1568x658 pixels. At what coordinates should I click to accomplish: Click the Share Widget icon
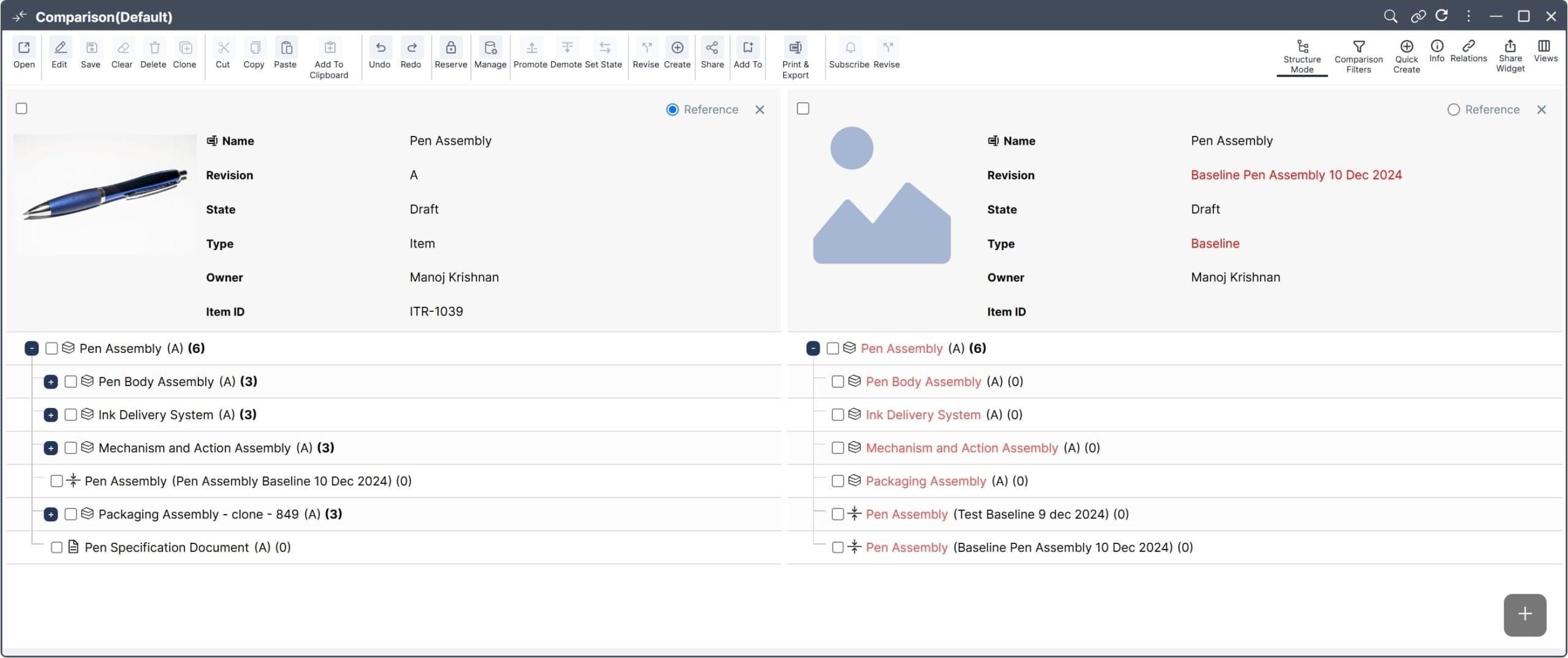1510,47
